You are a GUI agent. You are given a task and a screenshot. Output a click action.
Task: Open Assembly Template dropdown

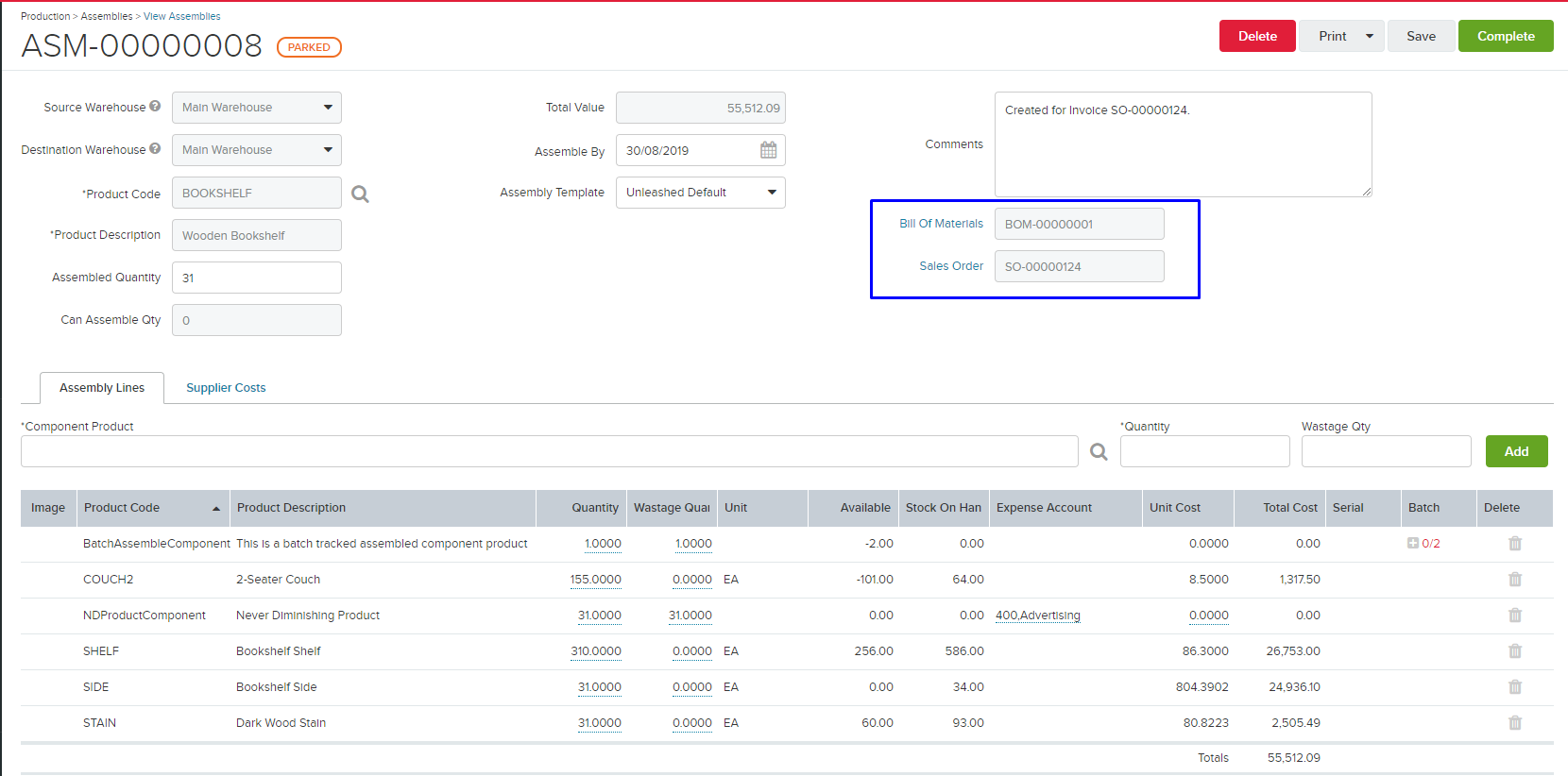[701, 193]
